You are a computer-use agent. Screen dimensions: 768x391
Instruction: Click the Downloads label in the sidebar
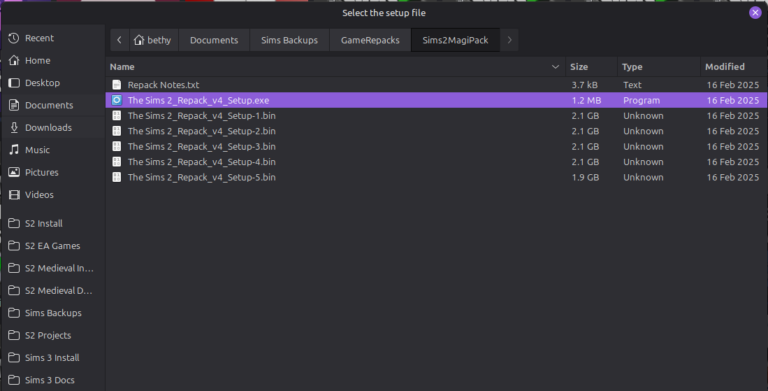pyautogui.click(x=48, y=127)
